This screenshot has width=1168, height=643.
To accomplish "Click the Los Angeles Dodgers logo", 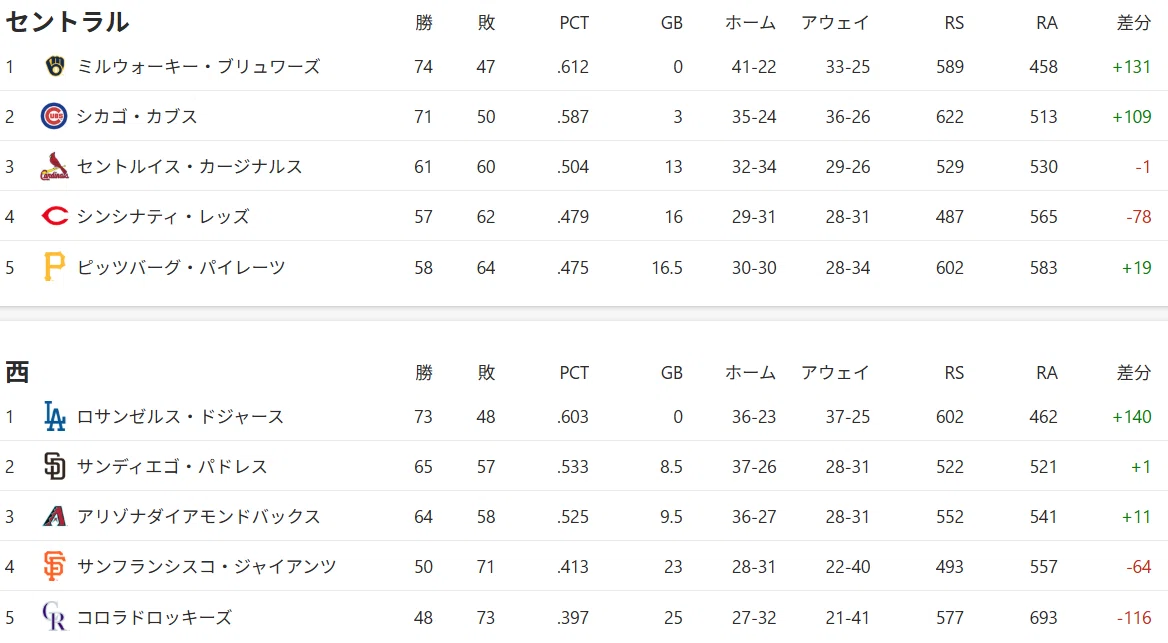I will pyautogui.click(x=54, y=416).
